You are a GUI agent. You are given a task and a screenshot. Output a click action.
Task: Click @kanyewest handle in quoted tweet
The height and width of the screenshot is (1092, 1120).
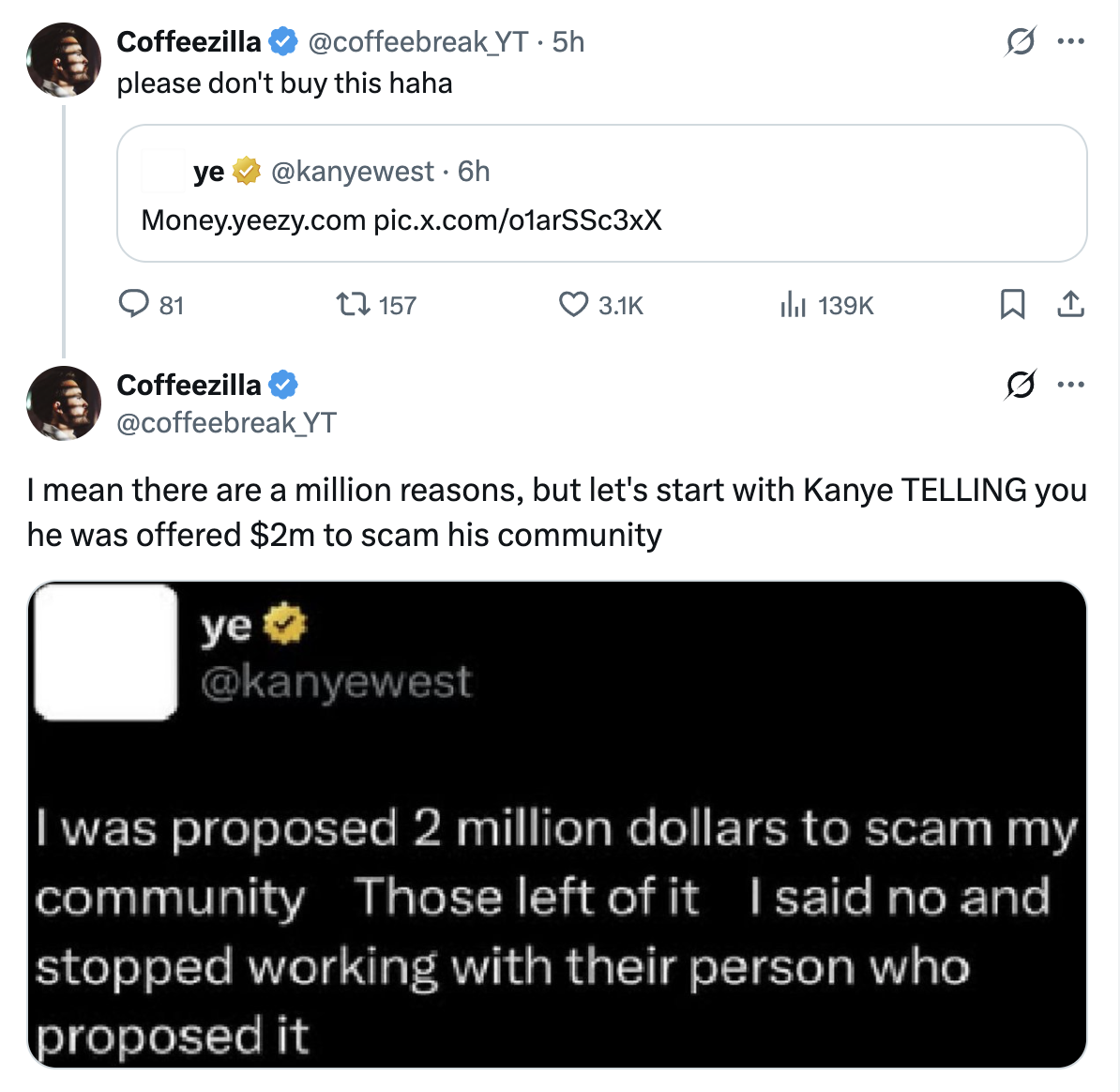point(353,172)
